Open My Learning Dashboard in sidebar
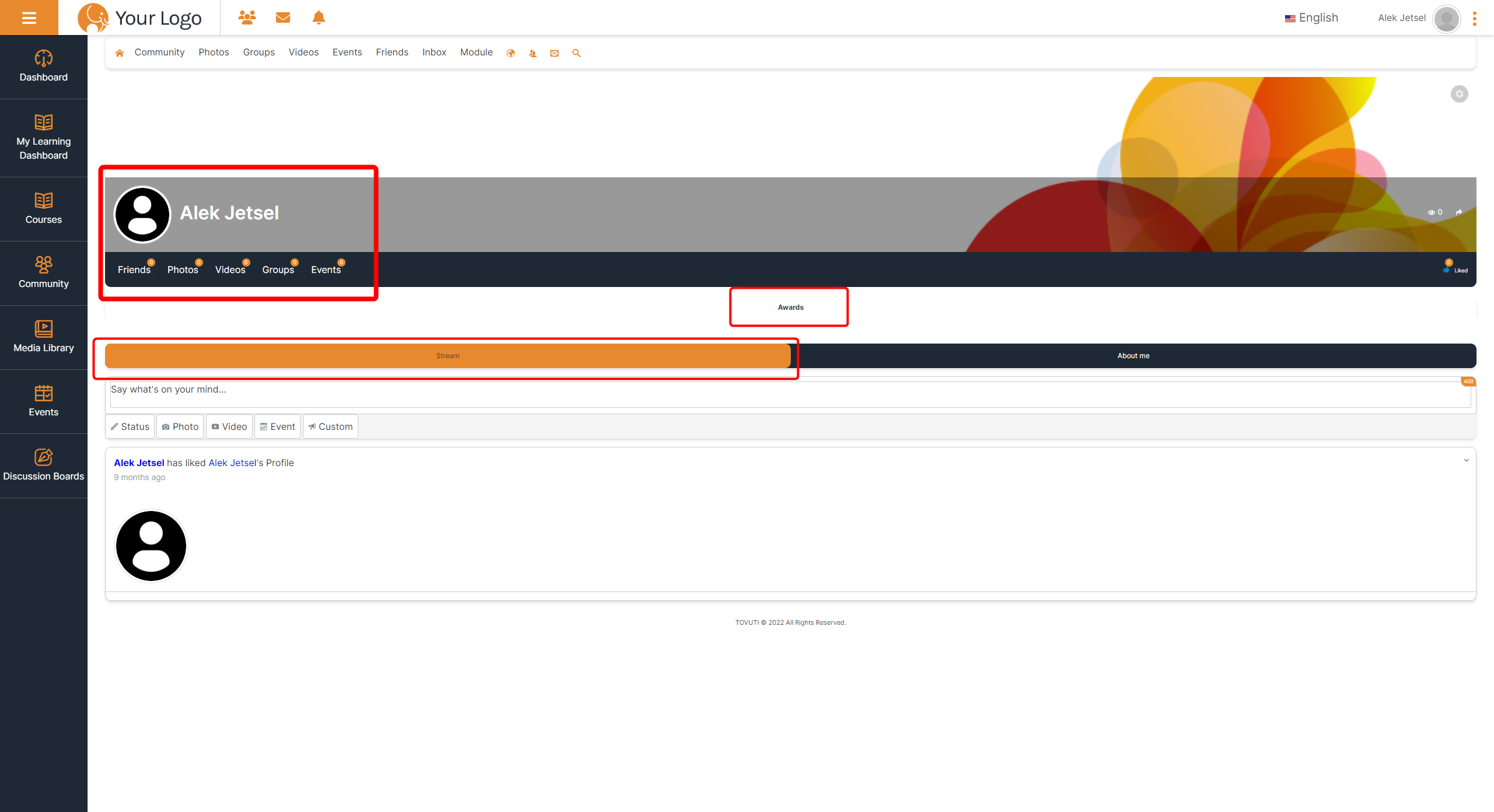The image size is (1494, 812). tap(44, 138)
